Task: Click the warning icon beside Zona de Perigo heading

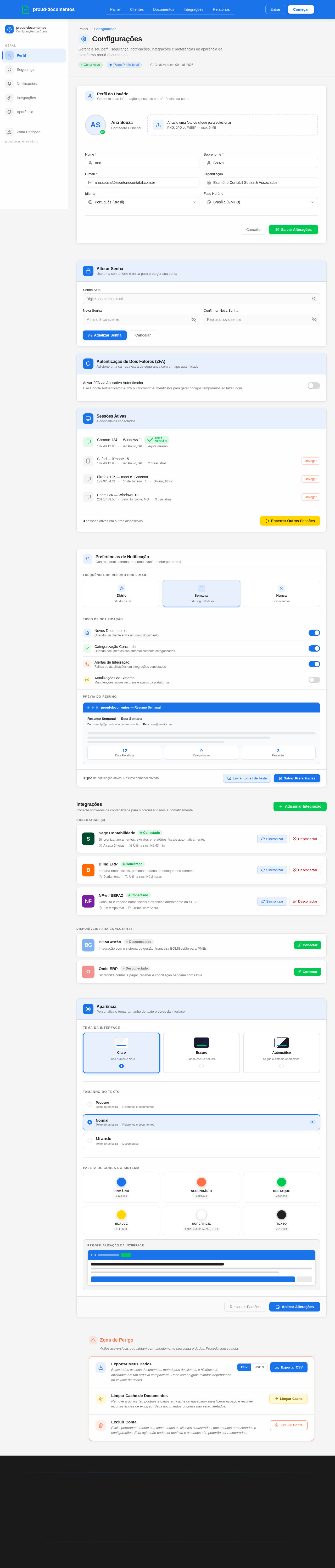Action: tap(93, 1340)
